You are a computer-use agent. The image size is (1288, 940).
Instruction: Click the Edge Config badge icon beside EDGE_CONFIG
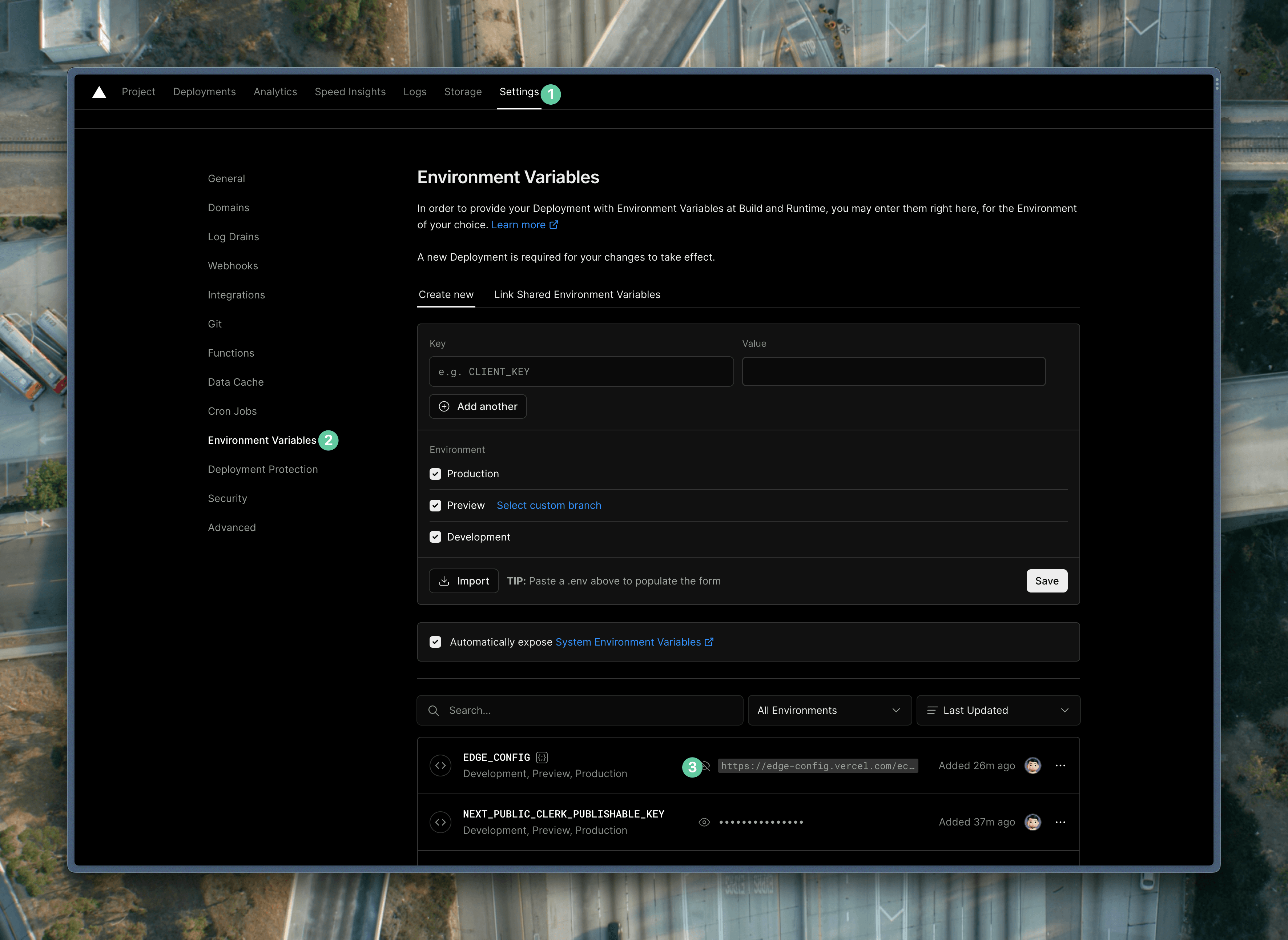click(542, 758)
